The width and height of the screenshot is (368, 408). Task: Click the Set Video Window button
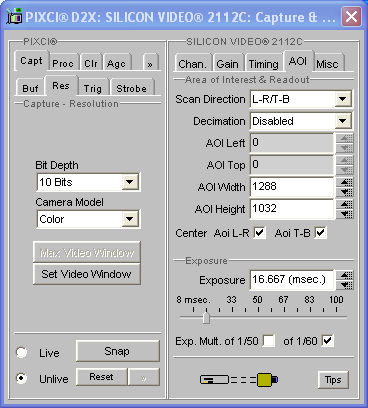(87, 274)
